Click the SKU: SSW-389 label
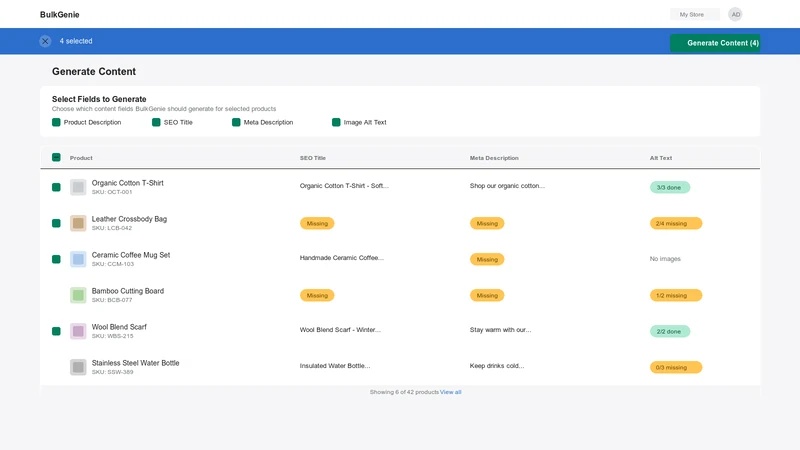Screen dimensions: 800x450 tap(112, 372)
